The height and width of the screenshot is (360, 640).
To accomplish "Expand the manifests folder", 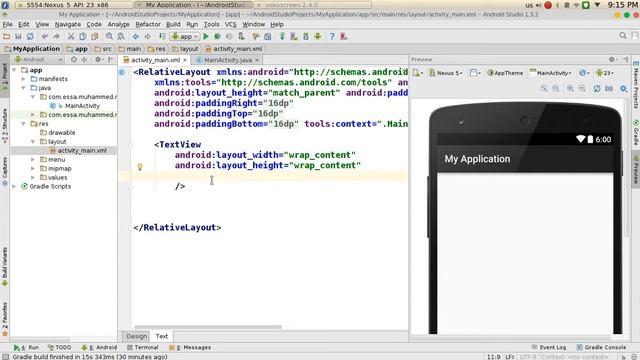I will coord(24,79).
